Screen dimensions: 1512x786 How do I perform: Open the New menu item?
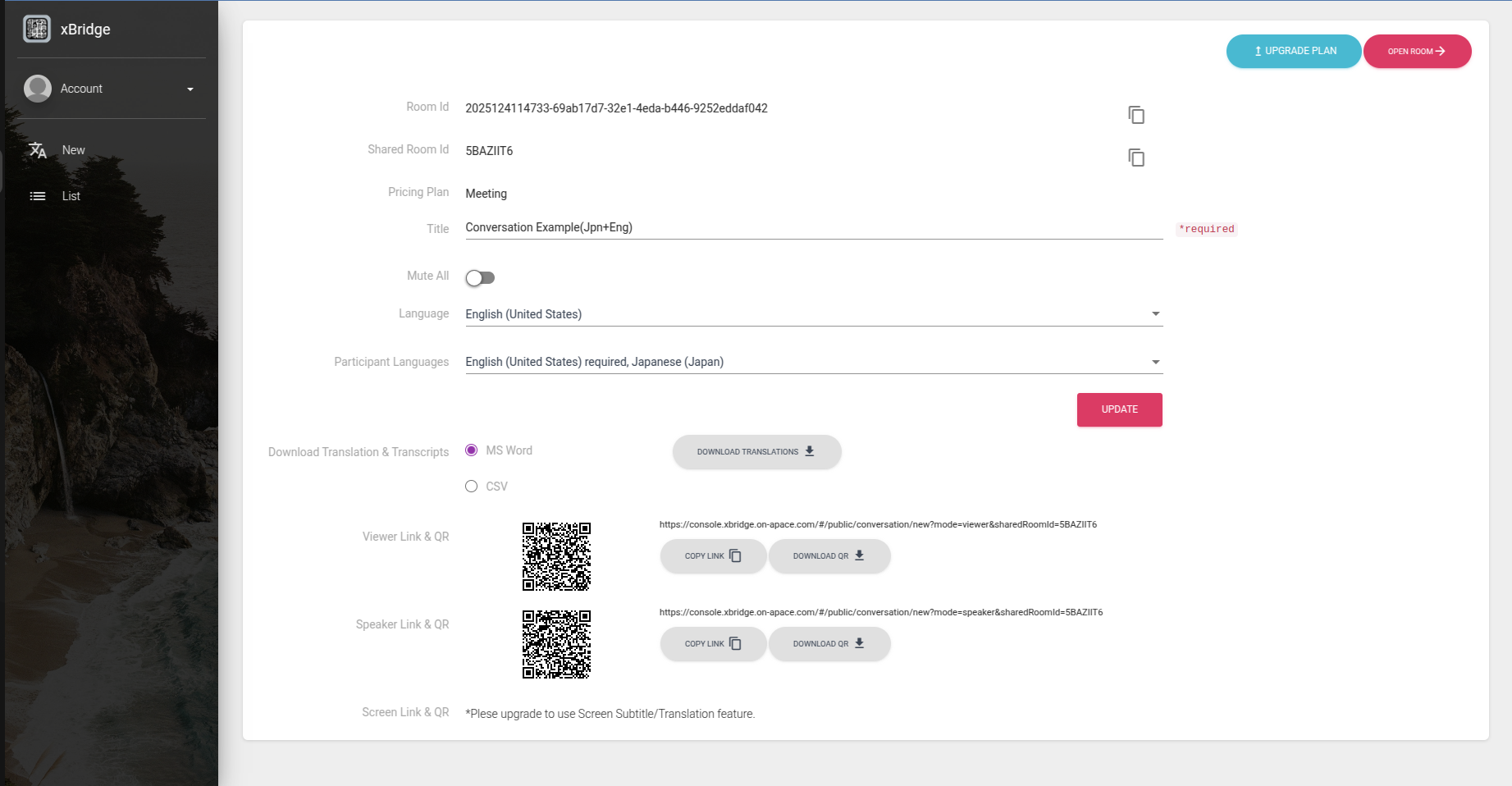tap(74, 150)
